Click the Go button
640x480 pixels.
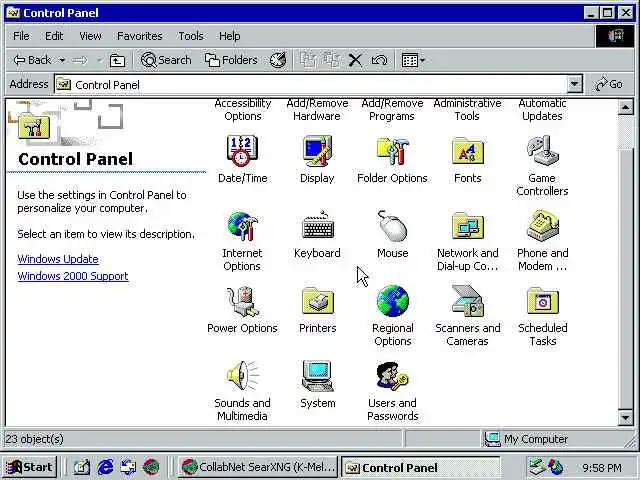(x=609, y=84)
